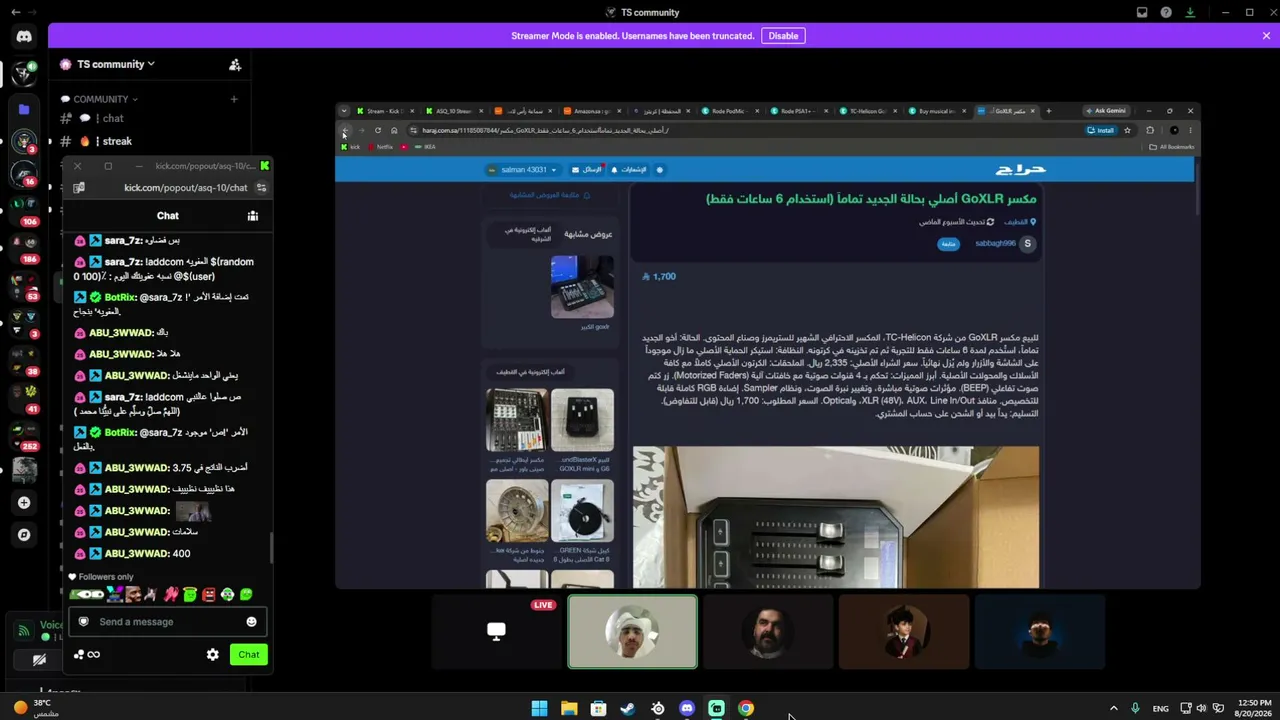Image resolution: width=1280 pixels, height=720 pixels.
Task: Bookmark the page with the star icon
Action: [x=1127, y=130]
